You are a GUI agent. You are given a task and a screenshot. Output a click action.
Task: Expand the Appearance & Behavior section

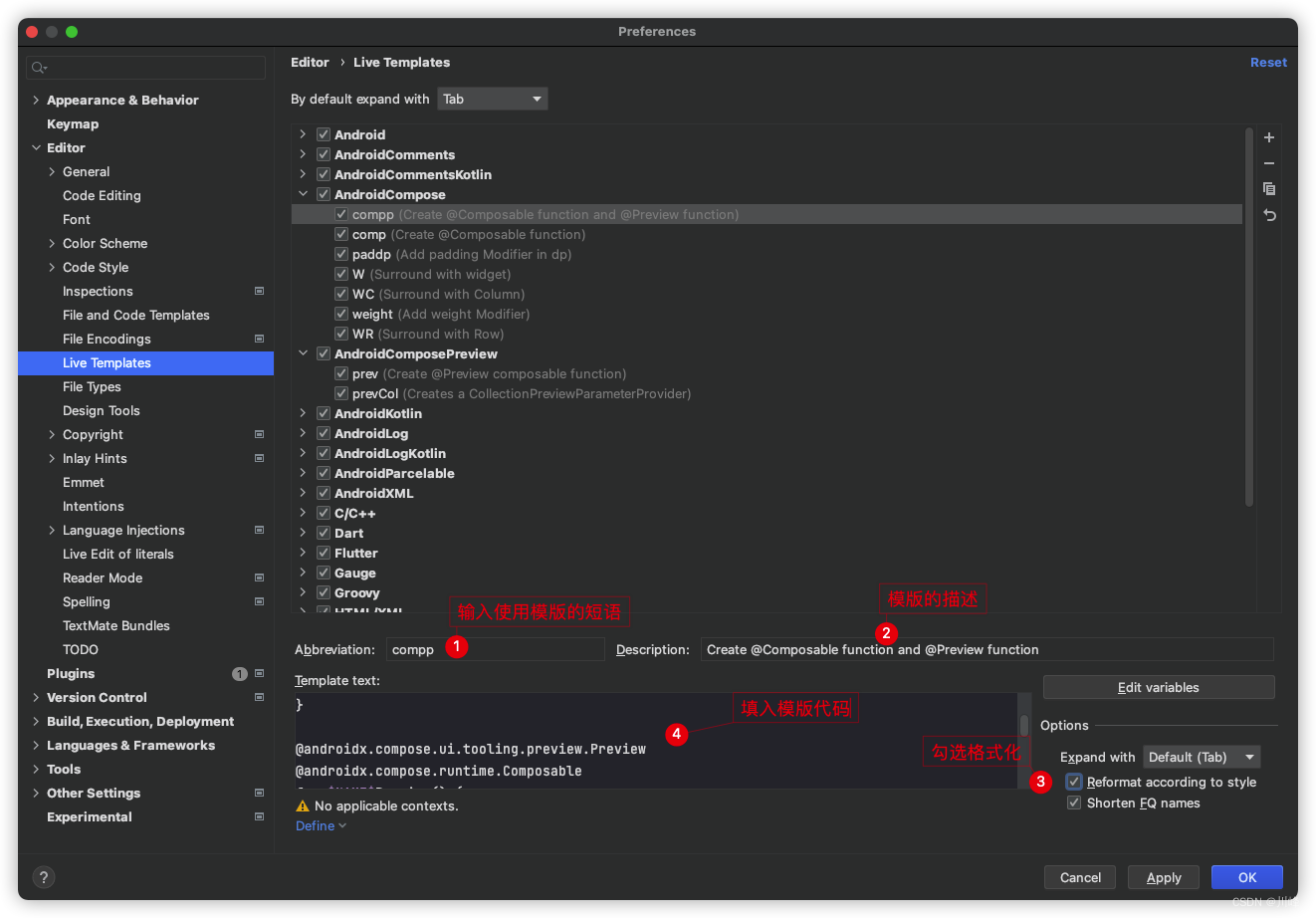pyautogui.click(x=36, y=100)
